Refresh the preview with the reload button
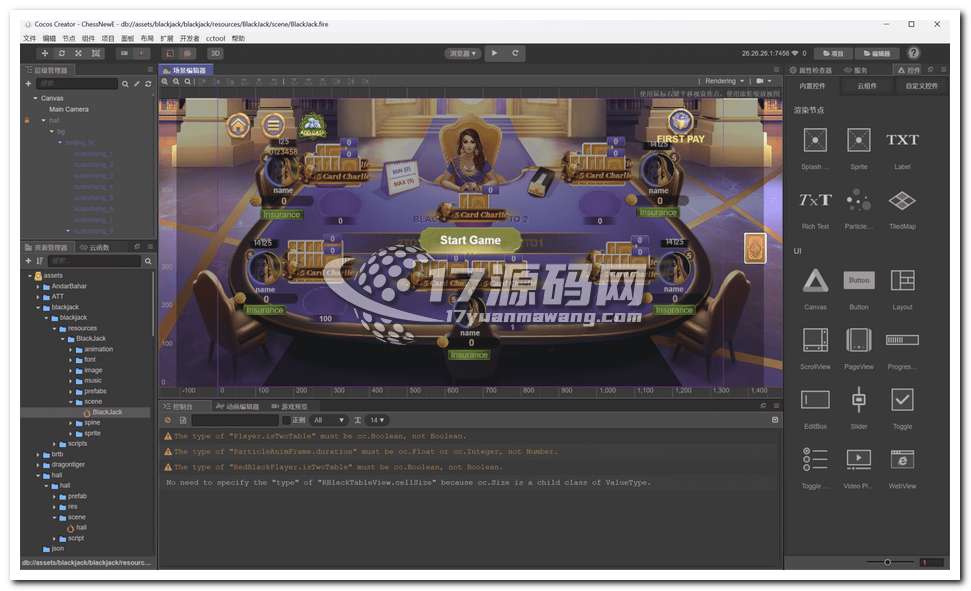This screenshot has width=971, height=591. click(515, 53)
